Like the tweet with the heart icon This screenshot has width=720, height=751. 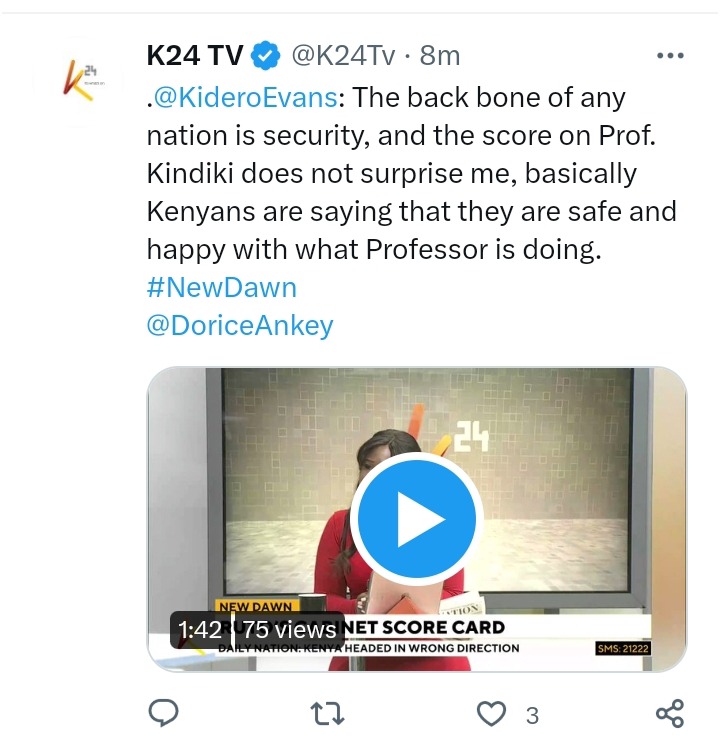click(491, 714)
